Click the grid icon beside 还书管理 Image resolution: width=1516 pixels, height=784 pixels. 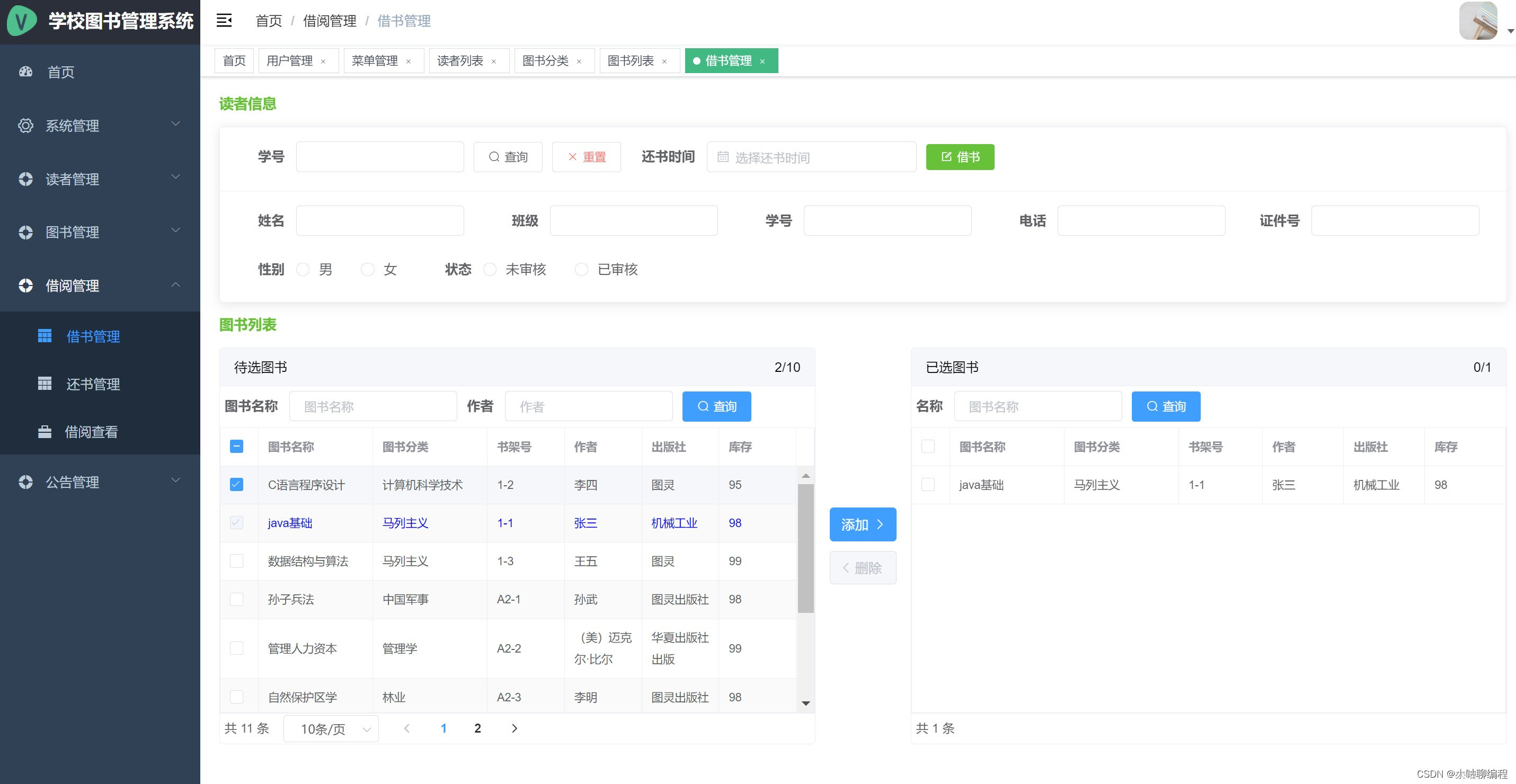coord(45,384)
